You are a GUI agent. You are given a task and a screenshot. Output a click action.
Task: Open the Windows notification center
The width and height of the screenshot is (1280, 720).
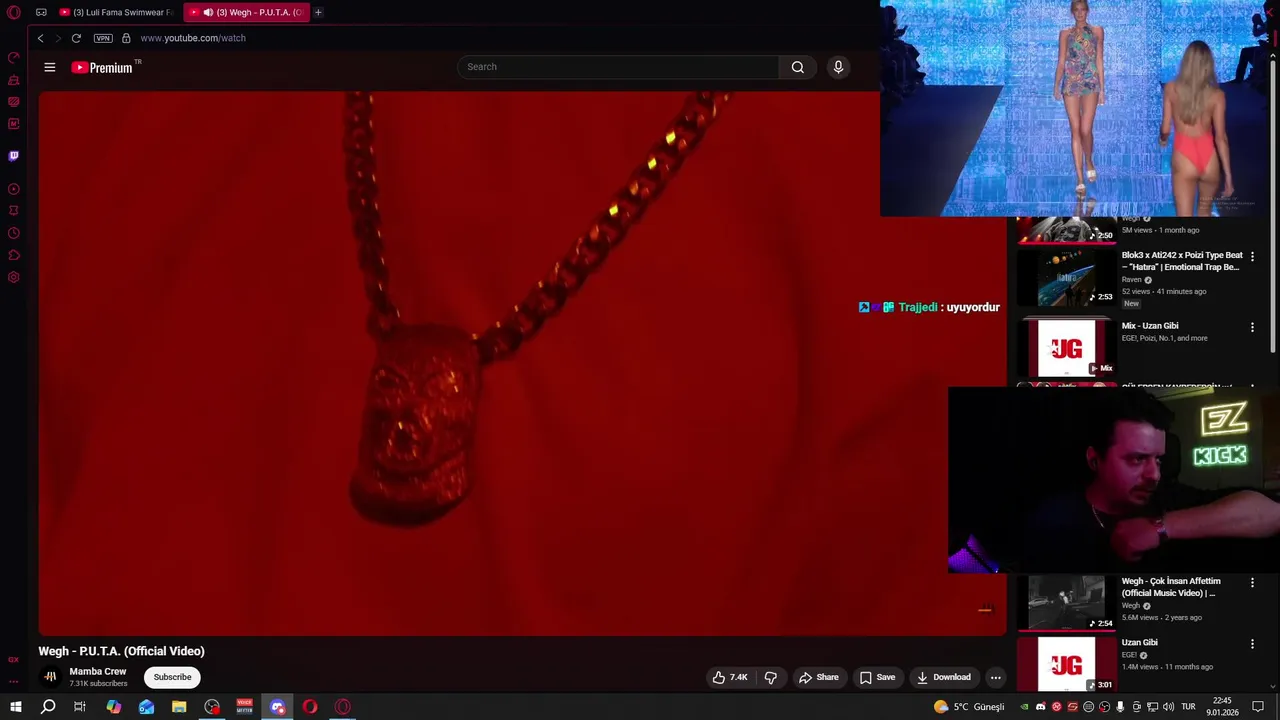click(x=1258, y=707)
